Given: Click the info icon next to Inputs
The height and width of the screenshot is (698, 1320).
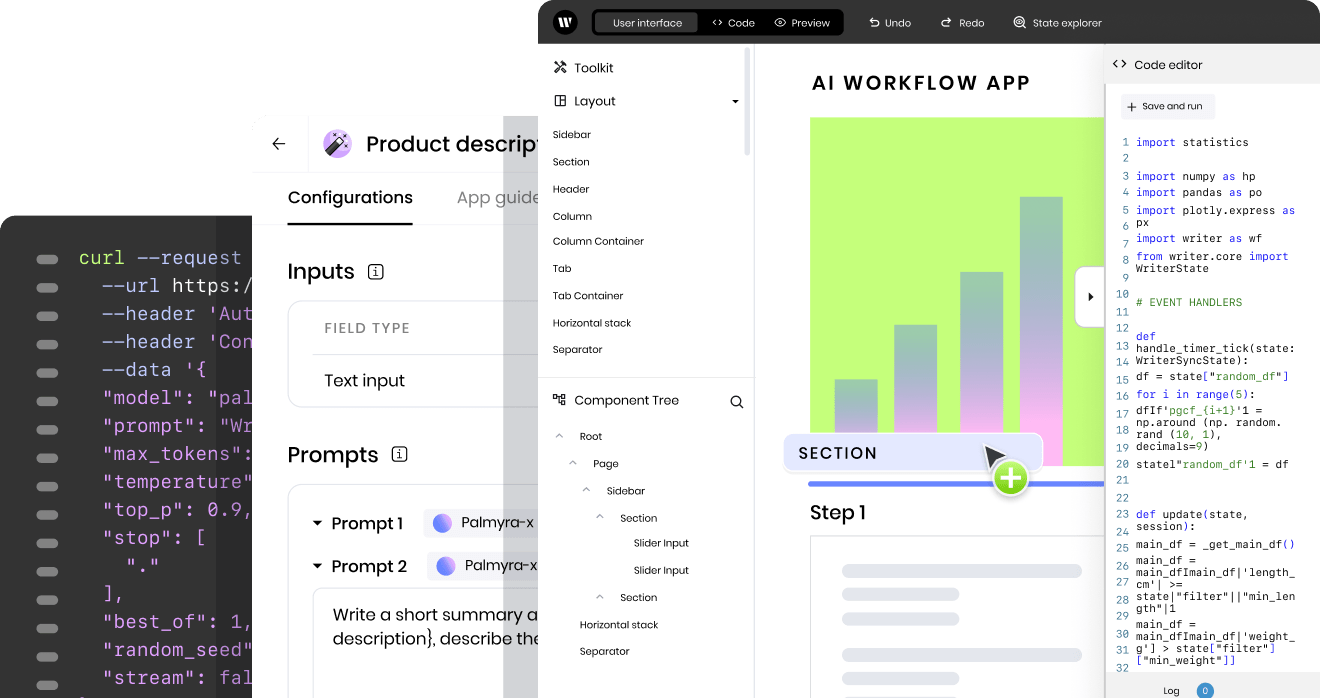Looking at the screenshot, I should click(x=376, y=271).
